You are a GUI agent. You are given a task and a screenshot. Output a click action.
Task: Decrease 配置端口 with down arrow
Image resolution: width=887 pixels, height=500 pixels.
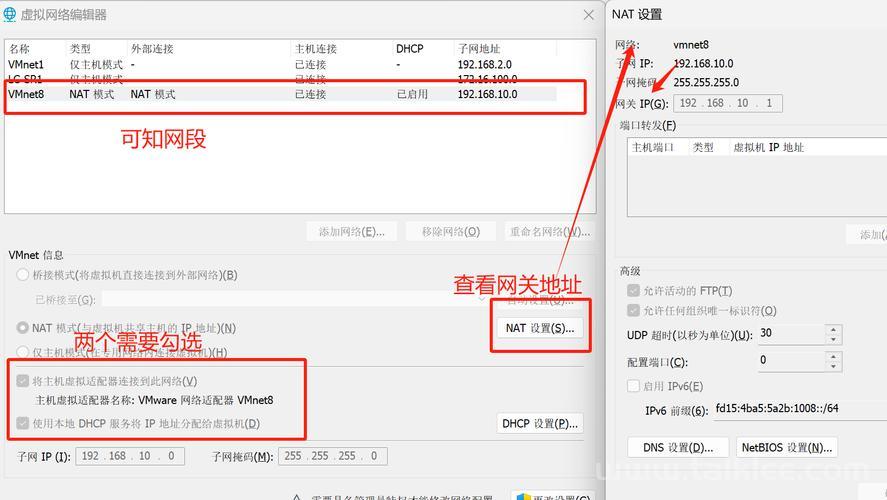click(833, 366)
